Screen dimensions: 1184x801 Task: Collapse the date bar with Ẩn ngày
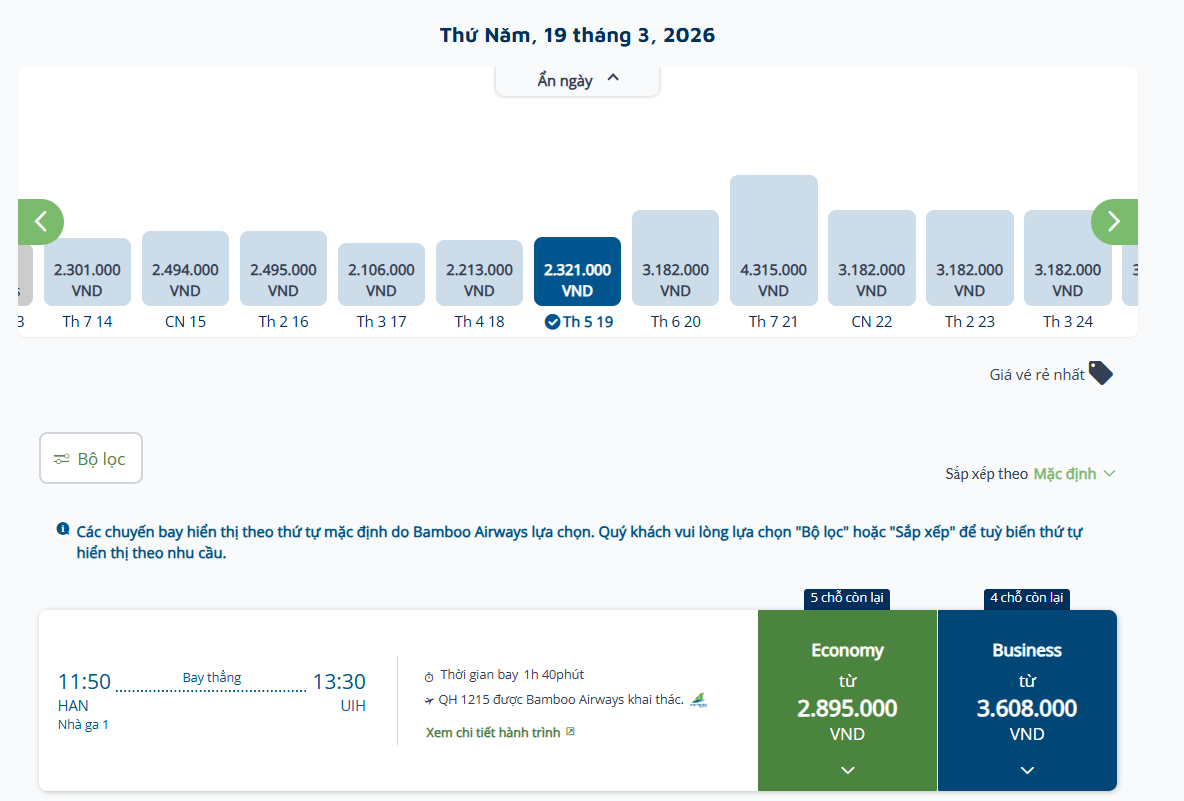[x=578, y=81]
